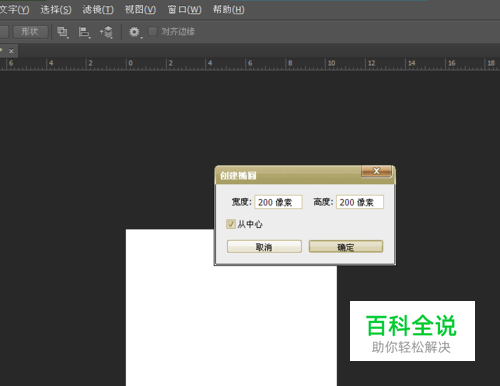The height and width of the screenshot is (386, 500).
Task: Click the 高度 input field
Action: pyautogui.click(x=360, y=202)
